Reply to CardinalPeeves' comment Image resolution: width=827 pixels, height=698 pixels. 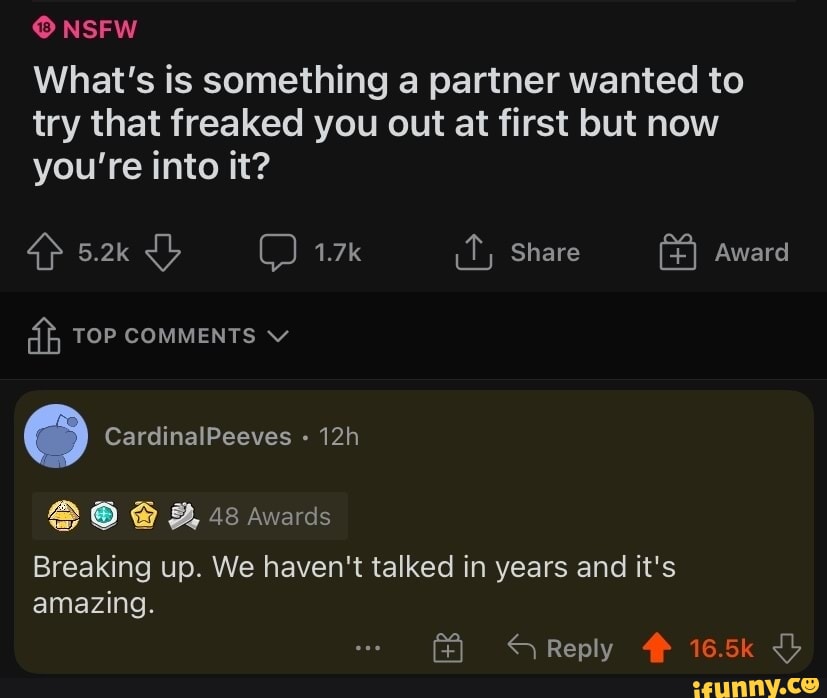[560, 648]
